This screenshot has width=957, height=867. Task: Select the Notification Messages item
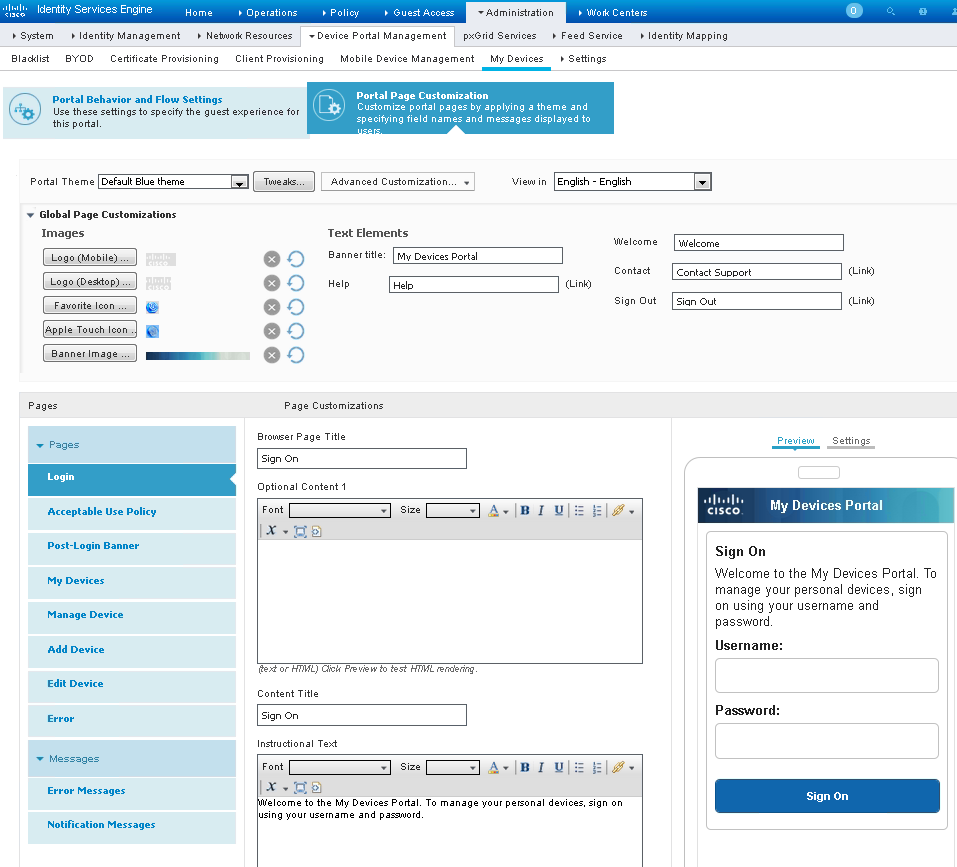(x=132, y=825)
